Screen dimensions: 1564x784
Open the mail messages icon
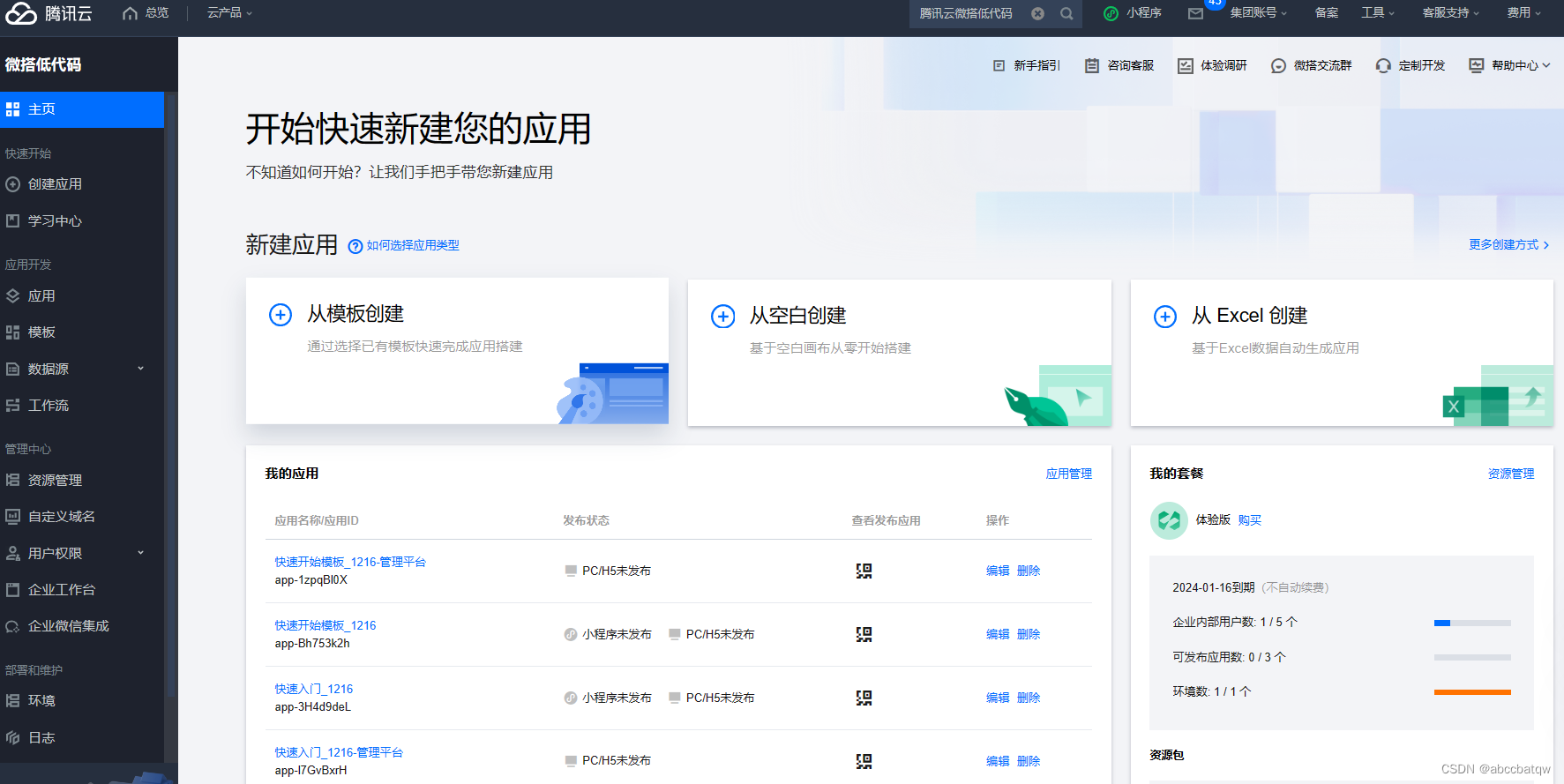tap(1195, 13)
